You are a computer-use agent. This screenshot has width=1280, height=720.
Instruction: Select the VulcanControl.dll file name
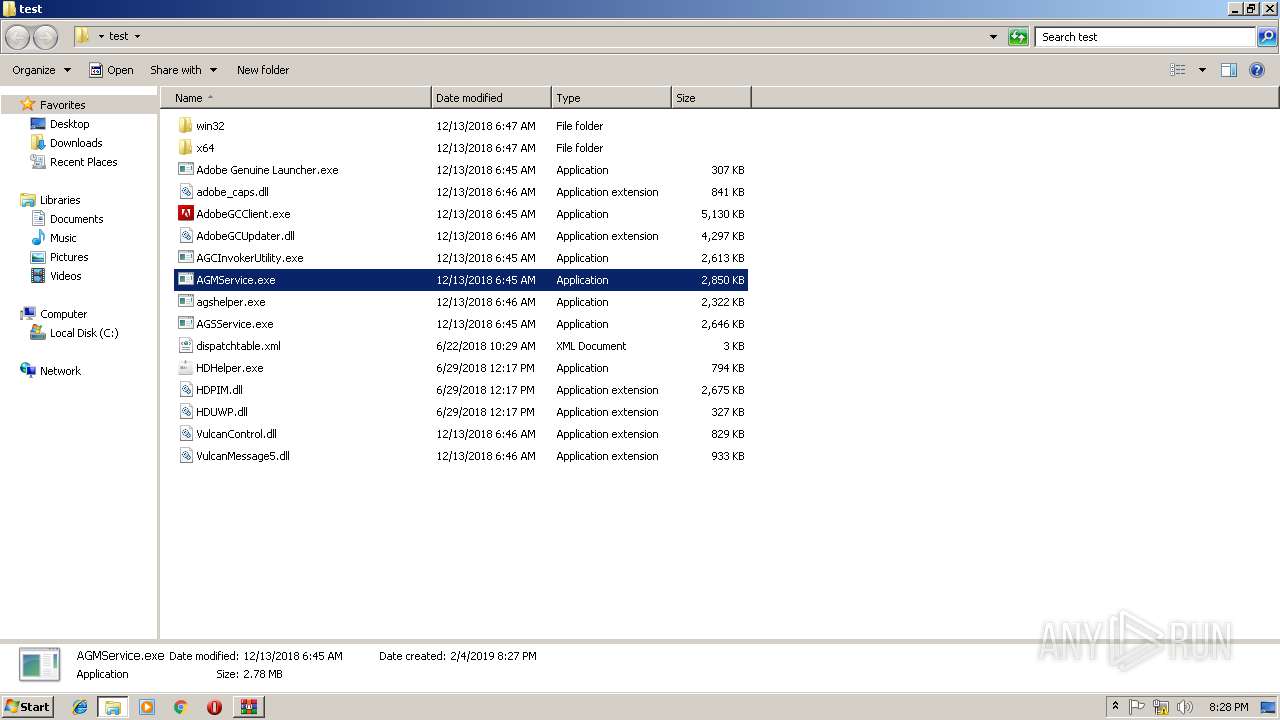pyautogui.click(x=236, y=434)
